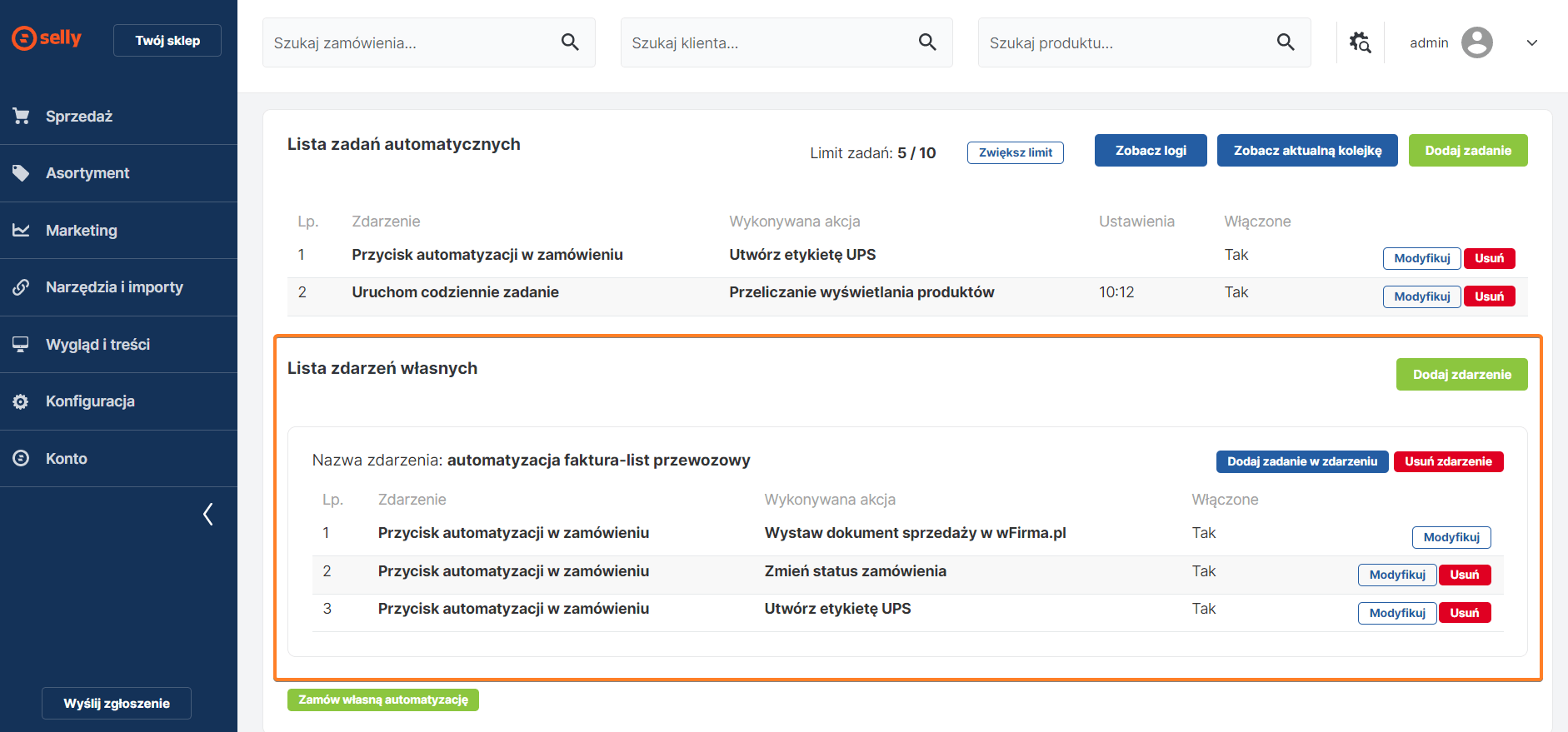The image size is (1568, 732).
Task: Click the Konfiguracja gear icon in sidebar
Action: (x=22, y=401)
